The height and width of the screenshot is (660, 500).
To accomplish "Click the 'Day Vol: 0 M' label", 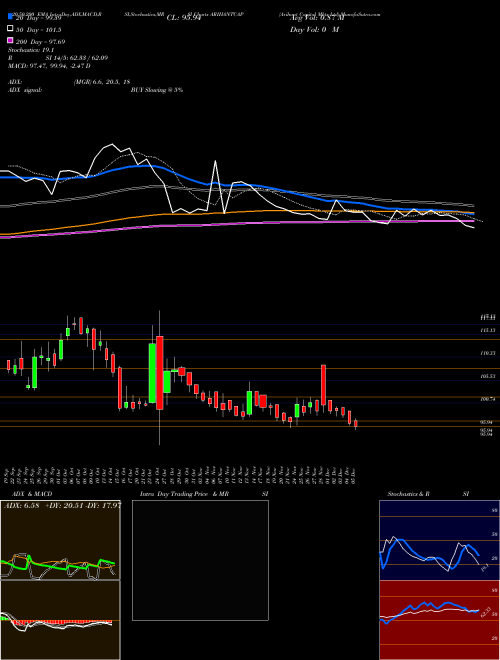I will click(314, 29).
